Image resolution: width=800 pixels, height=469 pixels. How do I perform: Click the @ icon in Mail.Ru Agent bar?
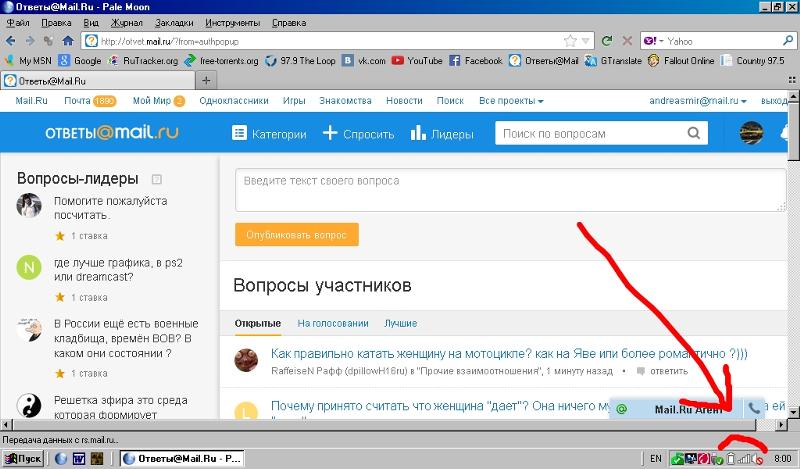621,409
